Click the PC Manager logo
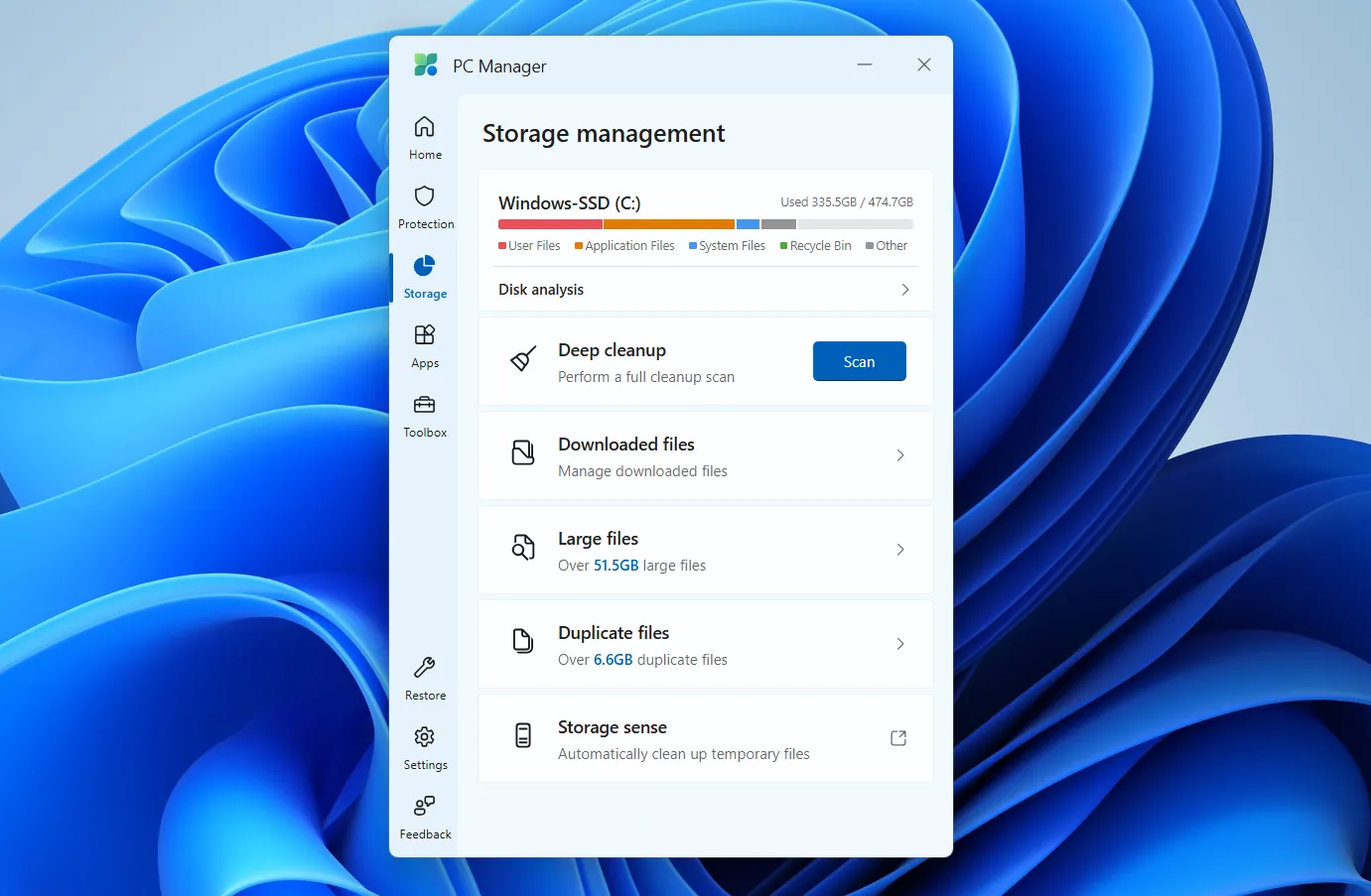This screenshot has width=1371, height=896. (x=425, y=64)
